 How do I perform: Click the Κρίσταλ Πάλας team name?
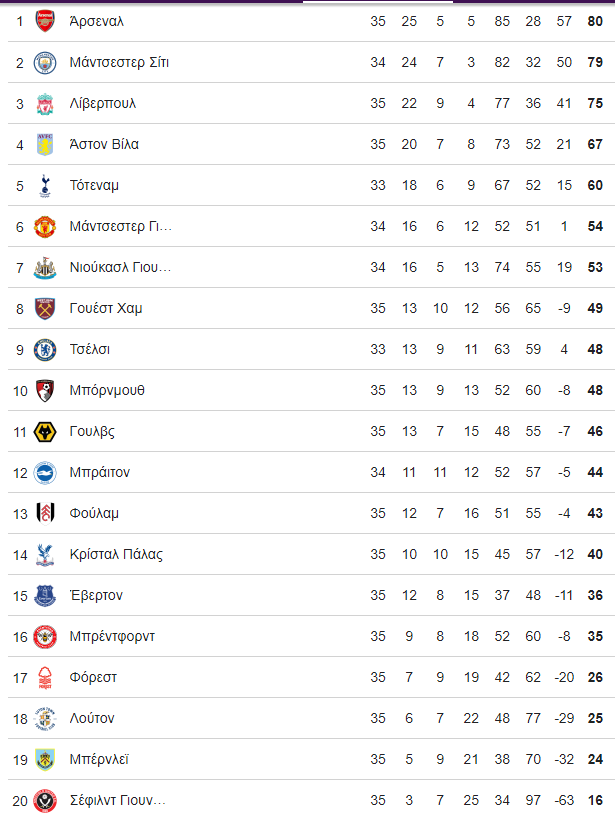(x=116, y=555)
